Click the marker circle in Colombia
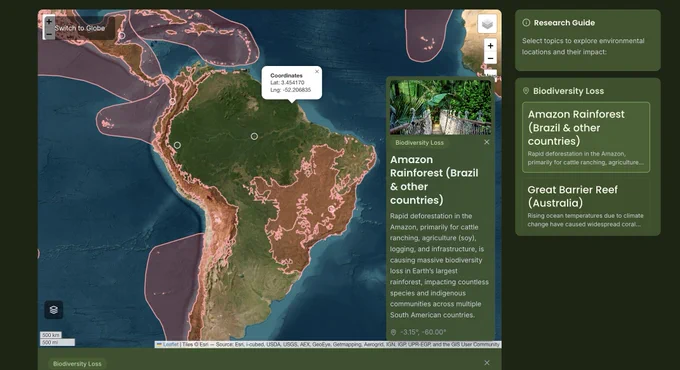The width and height of the screenshot is (680, 370). click(x=173, y=102)
